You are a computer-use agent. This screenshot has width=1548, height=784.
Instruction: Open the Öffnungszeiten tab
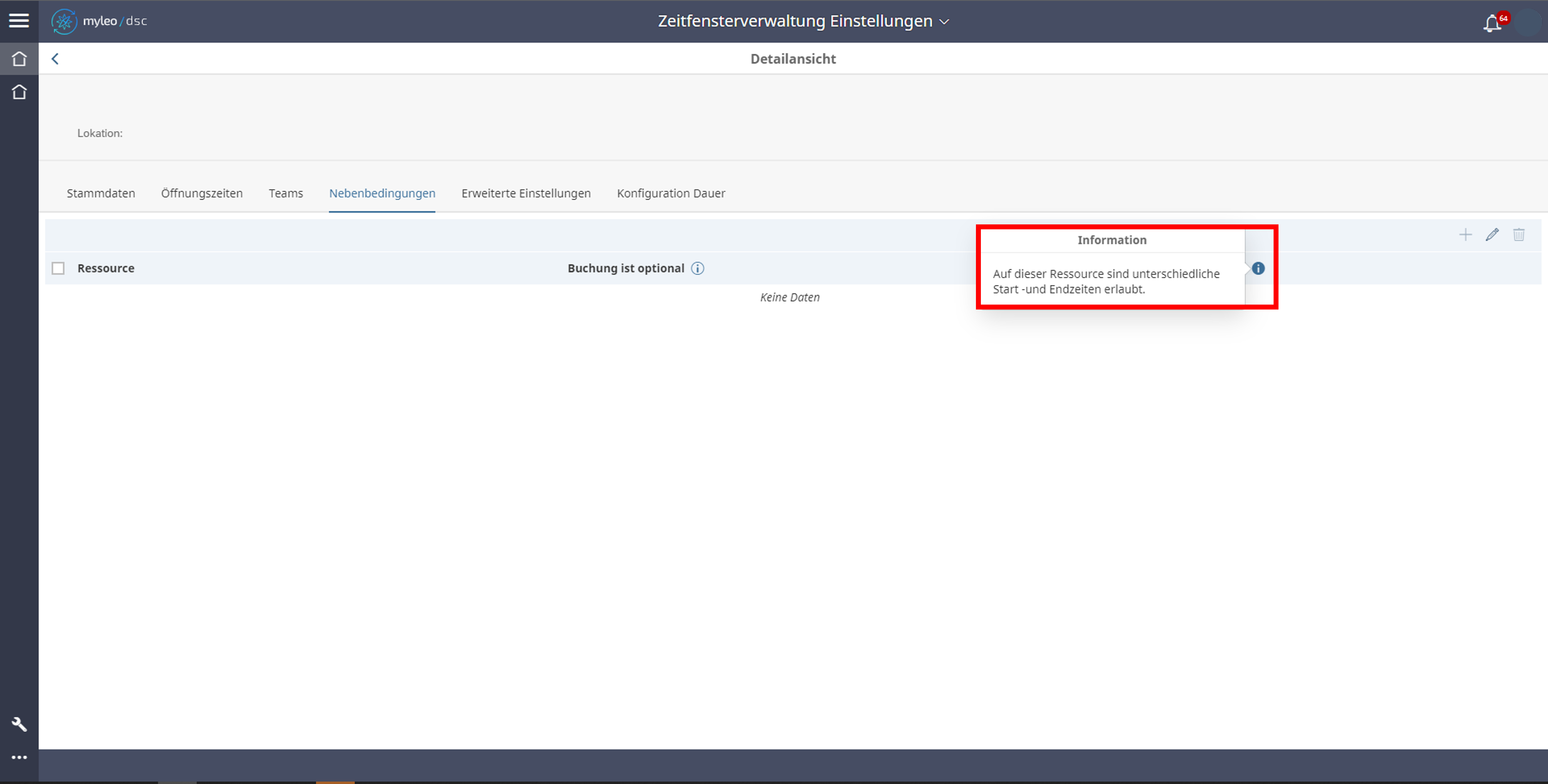coord(202,193)
